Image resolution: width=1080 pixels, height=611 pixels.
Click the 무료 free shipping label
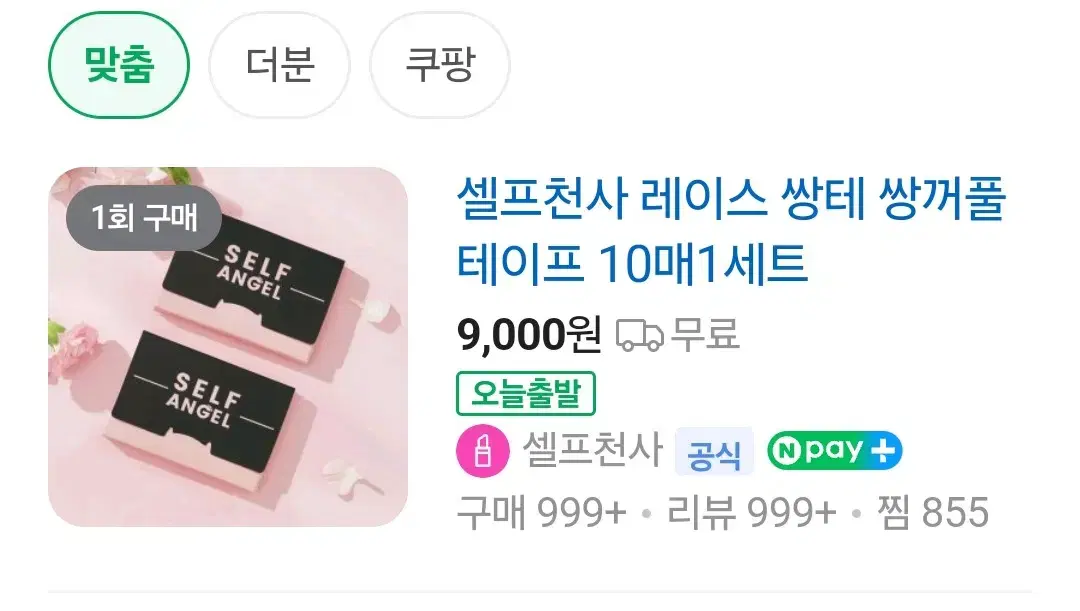(x=705, y=334)
